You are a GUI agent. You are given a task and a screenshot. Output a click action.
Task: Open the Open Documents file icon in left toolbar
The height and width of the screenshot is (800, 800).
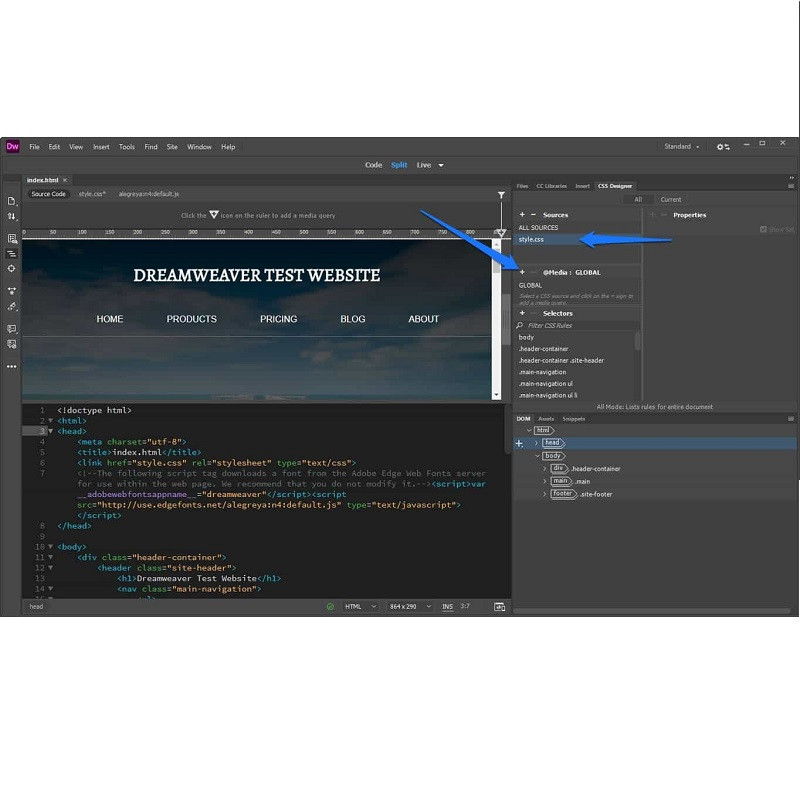(11, 201)
